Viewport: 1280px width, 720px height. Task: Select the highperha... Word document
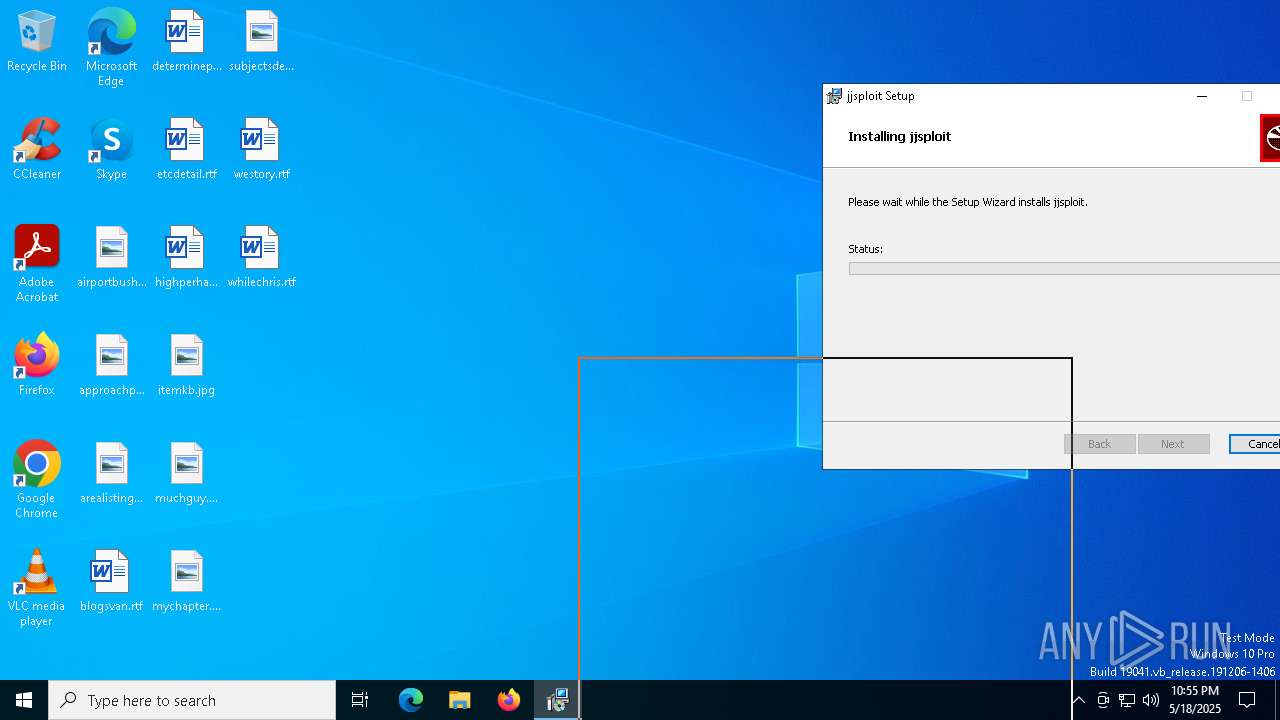[186, 258]
